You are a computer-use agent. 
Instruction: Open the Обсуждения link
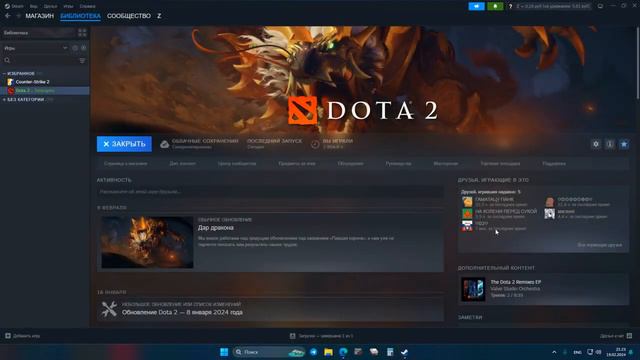tap(351, 164)
